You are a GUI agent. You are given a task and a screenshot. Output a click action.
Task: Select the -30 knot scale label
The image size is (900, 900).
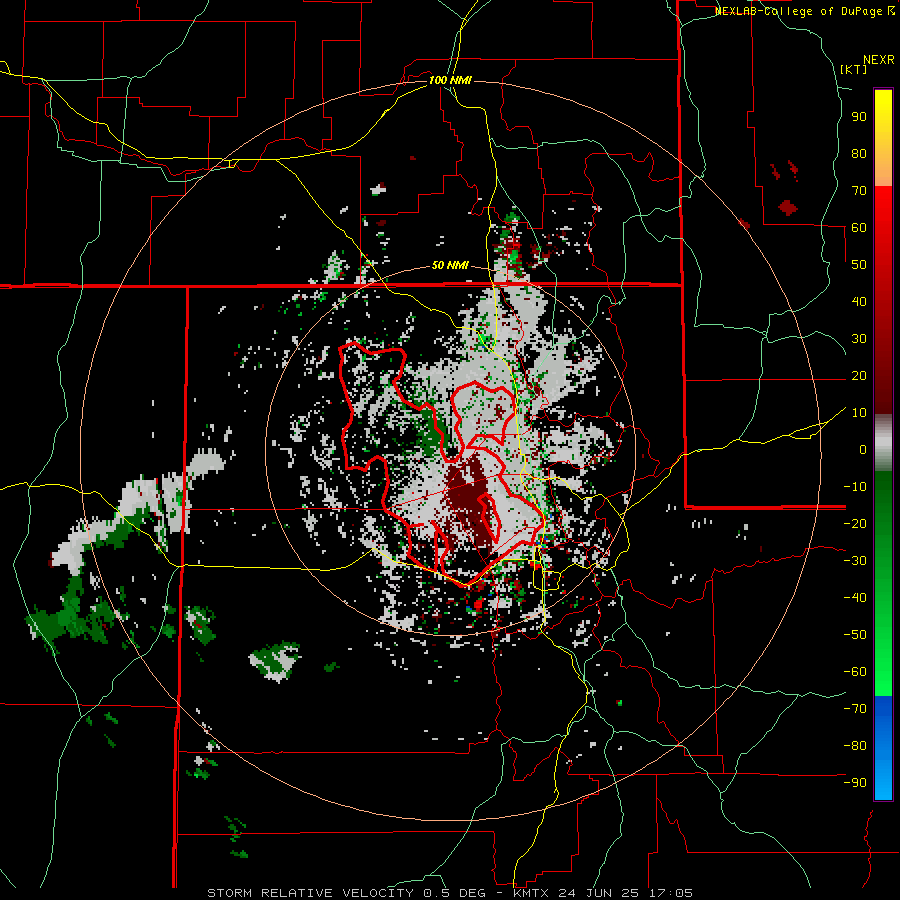(x=855, y=561)
